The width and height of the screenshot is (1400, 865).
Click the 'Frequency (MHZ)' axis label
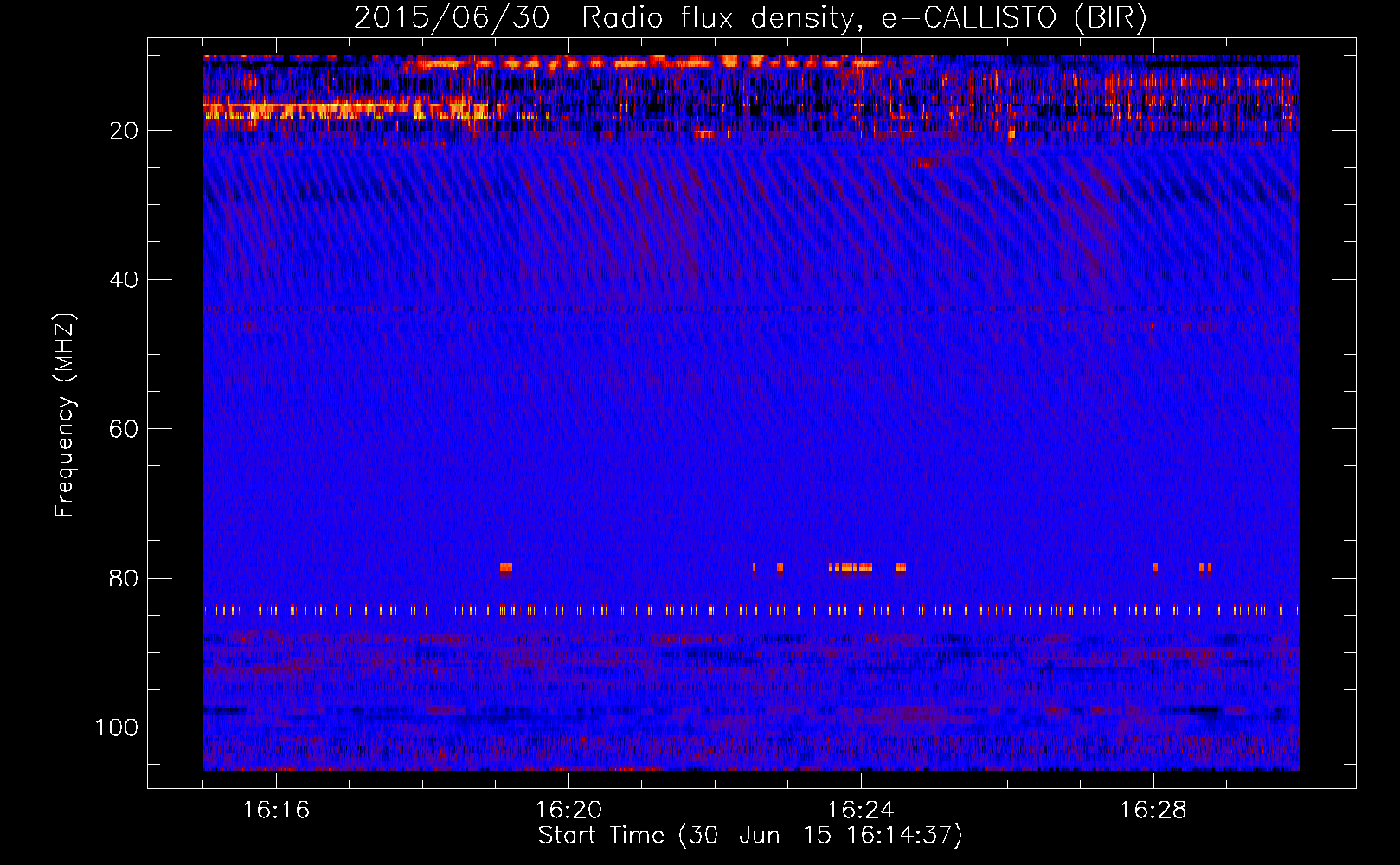click(65, 415)
